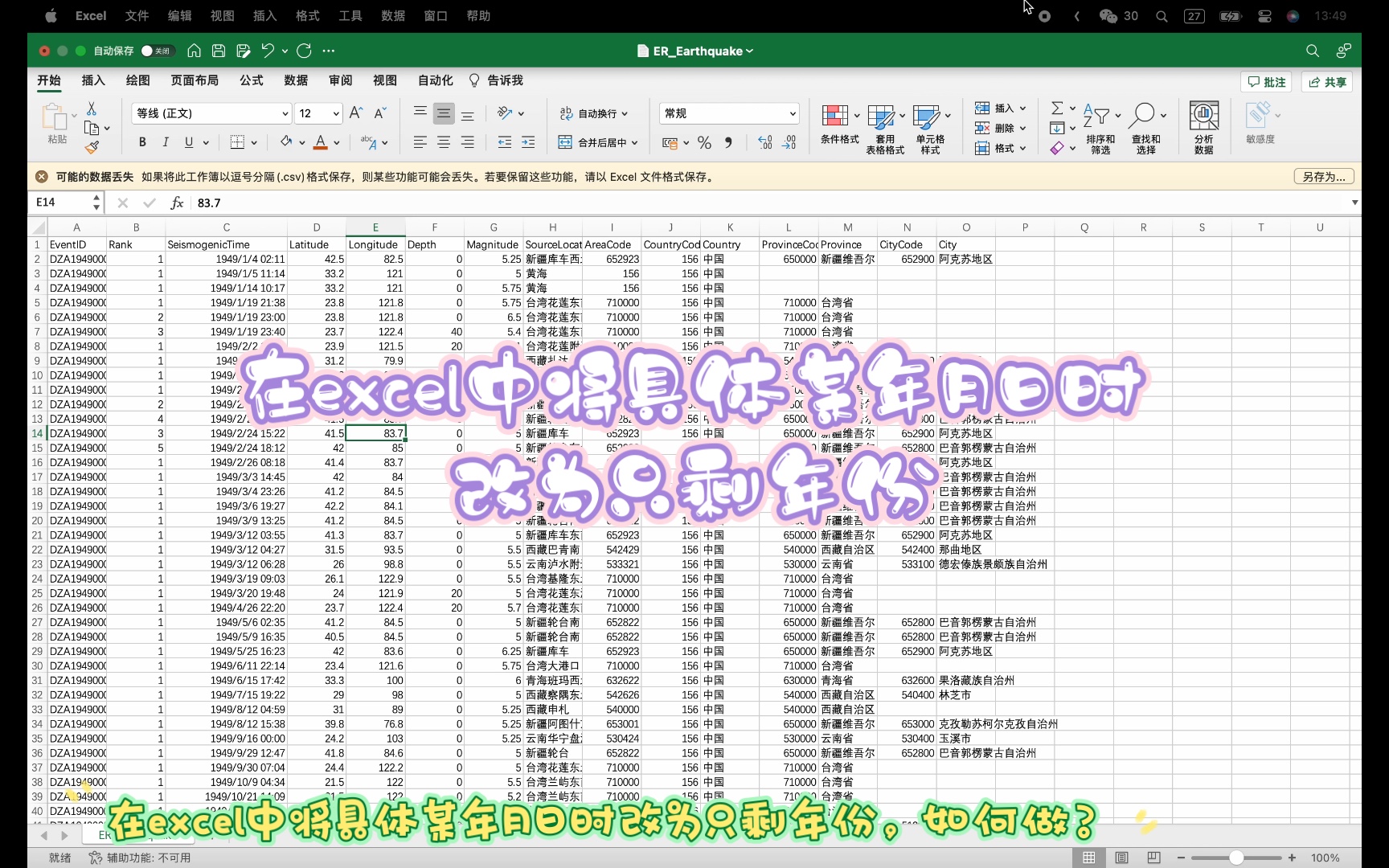Viewport: 1389px width, 868px height.
Task: Expand the Format (格式) dropdown
Action: pyautogui.click(x=1023, y=148)
